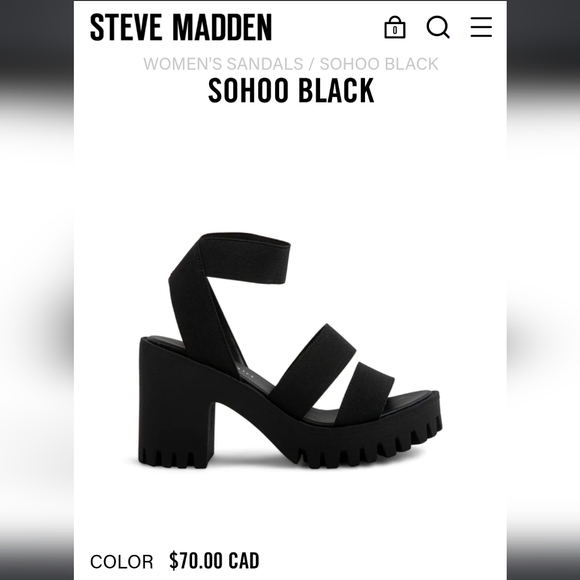Click the search magnifier icon

tap(438, 27)
